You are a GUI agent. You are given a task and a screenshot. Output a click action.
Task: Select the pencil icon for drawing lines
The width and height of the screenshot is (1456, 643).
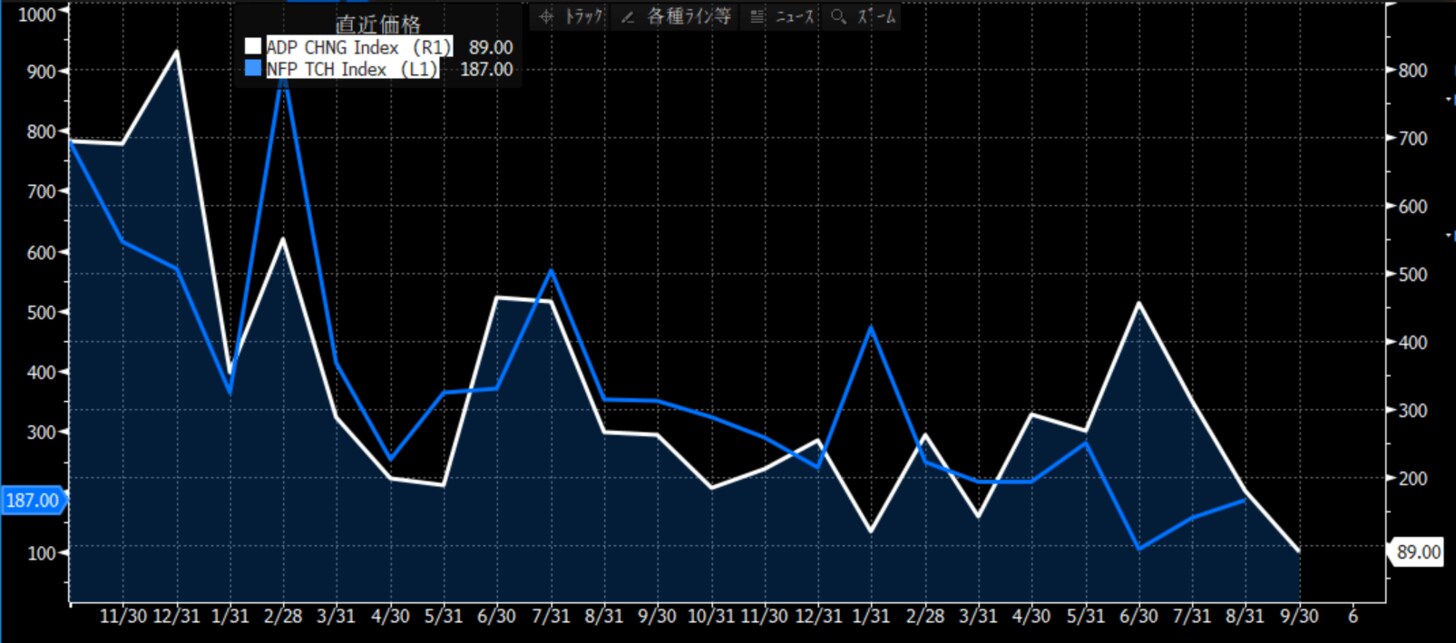tap(628, 17)
